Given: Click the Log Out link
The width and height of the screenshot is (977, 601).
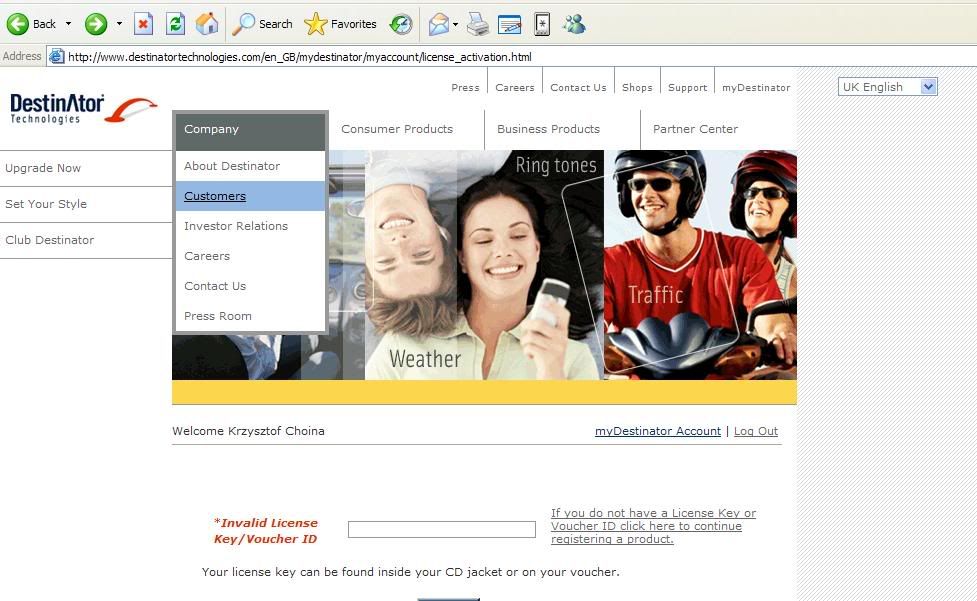Looking at the screenshot, I should pos(756,431).
